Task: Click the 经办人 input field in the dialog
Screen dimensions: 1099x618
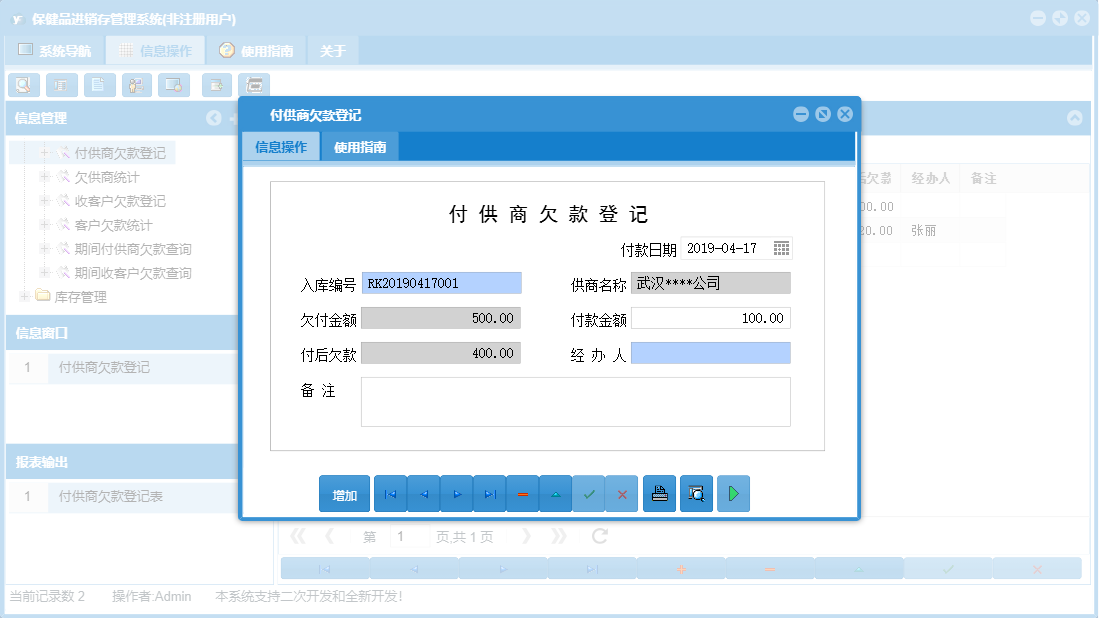Action: pyautogui.click(x=710, y=353)
